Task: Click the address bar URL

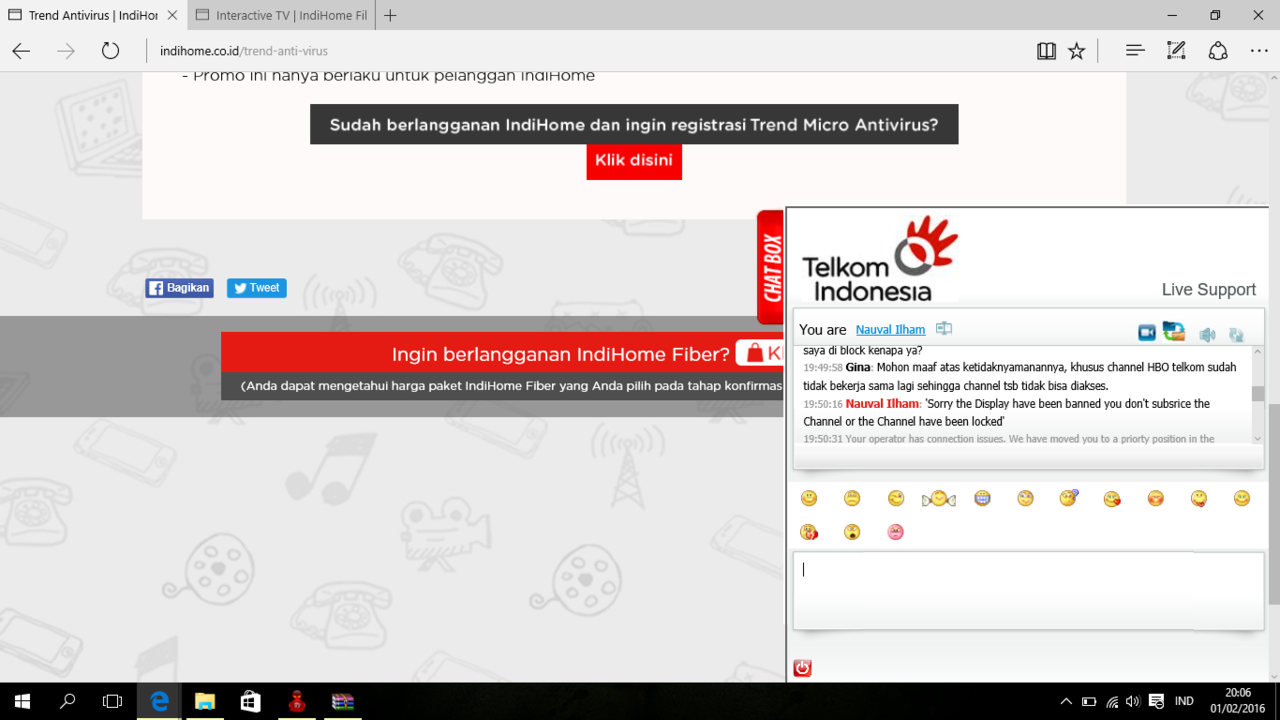Action: [x=243, y=51]
